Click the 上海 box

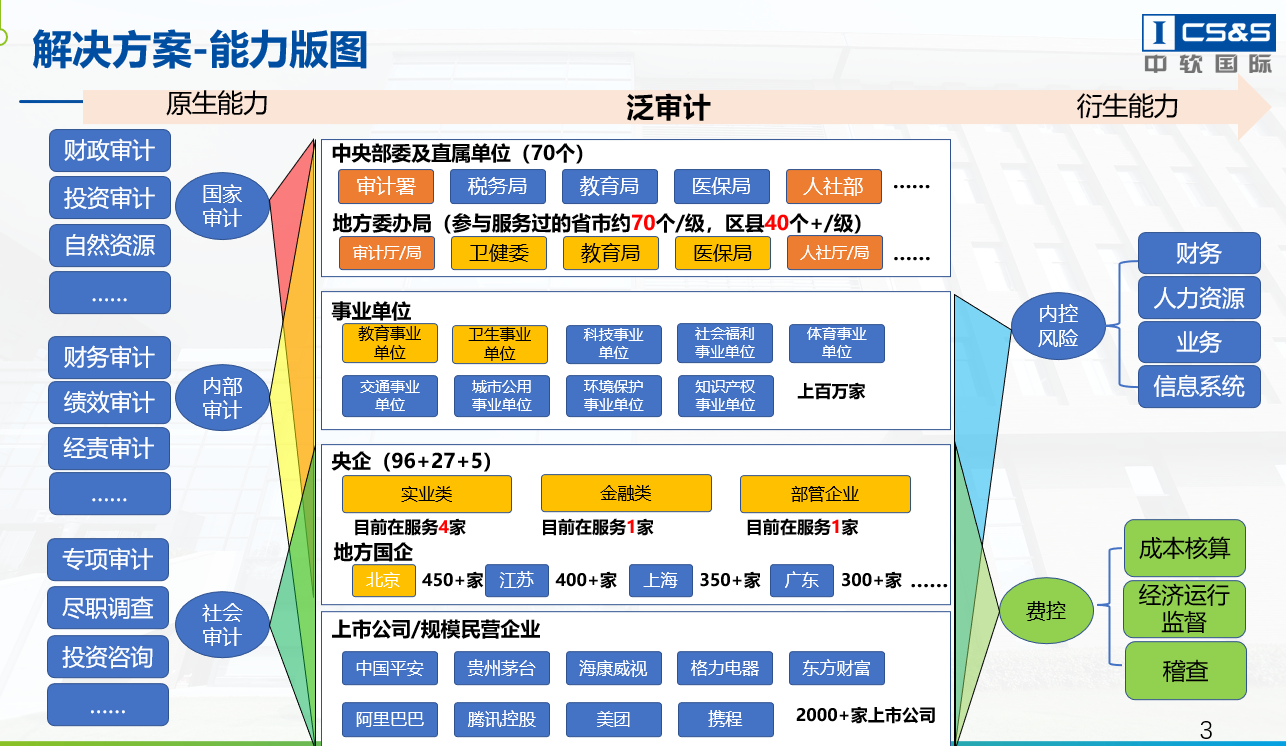tap(661, 580)
